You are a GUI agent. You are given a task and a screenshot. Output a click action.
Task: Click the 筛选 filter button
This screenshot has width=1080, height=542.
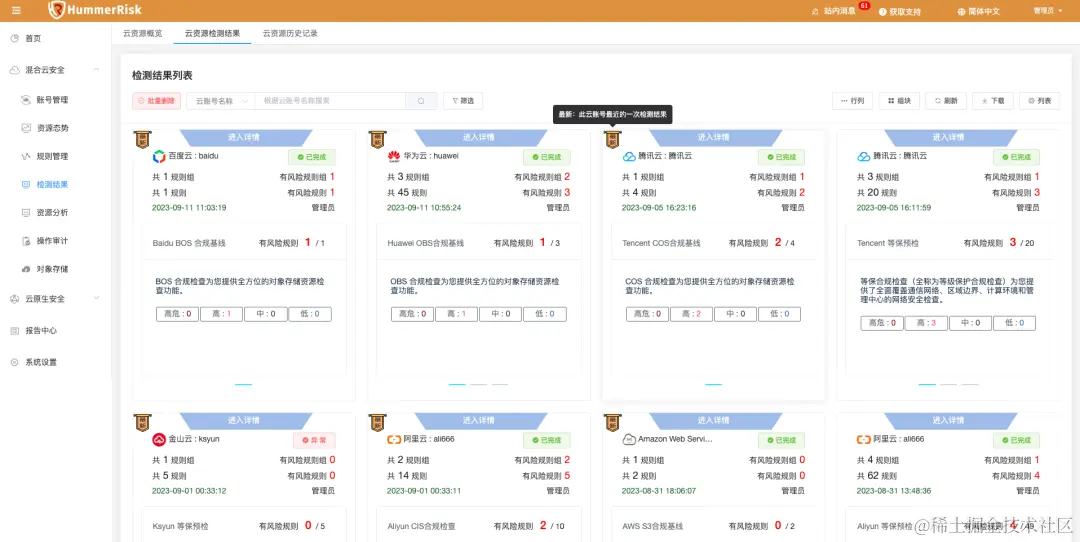click(x=463, y=101)
